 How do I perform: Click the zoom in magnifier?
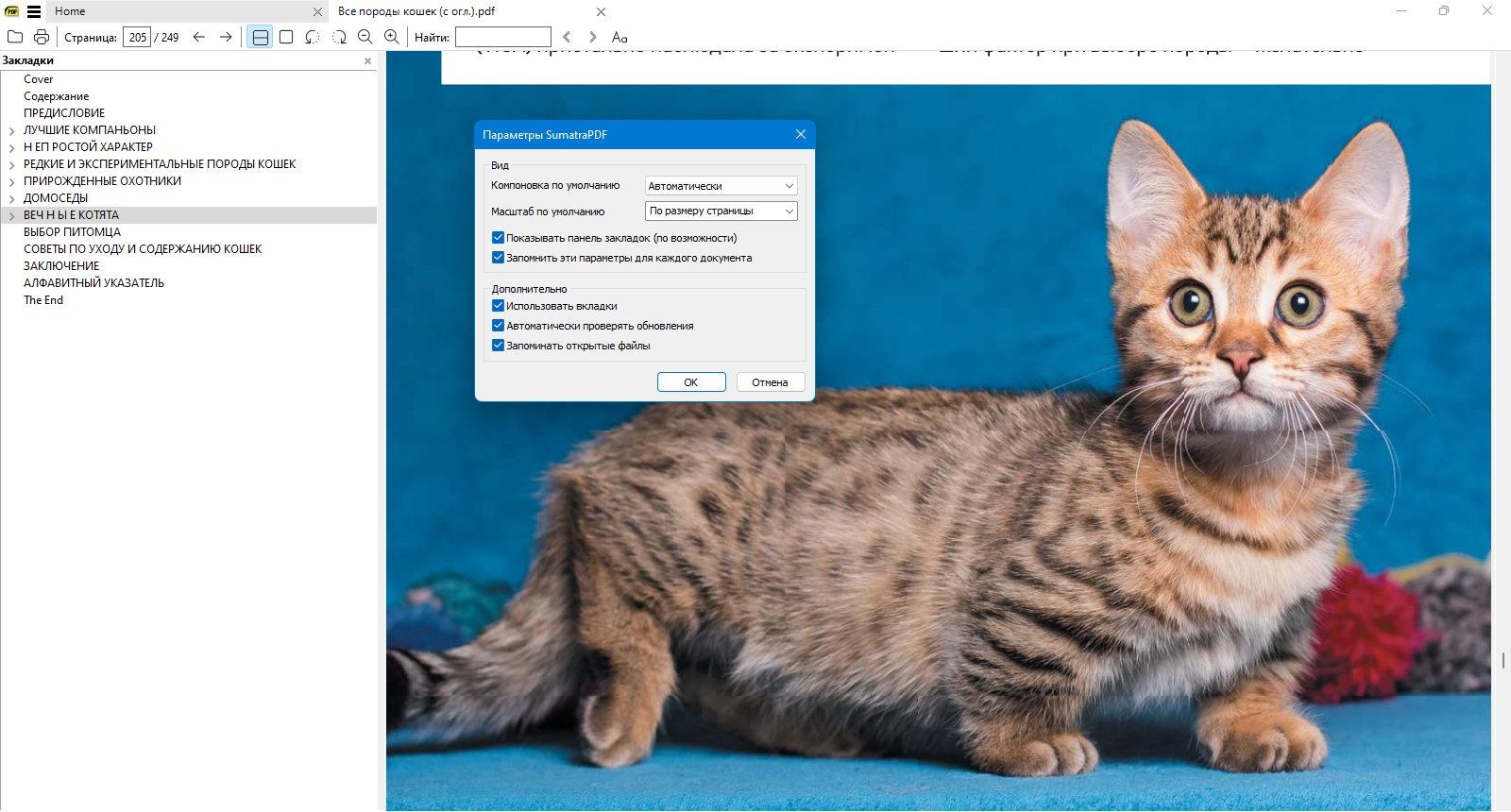tap(392, 37)
